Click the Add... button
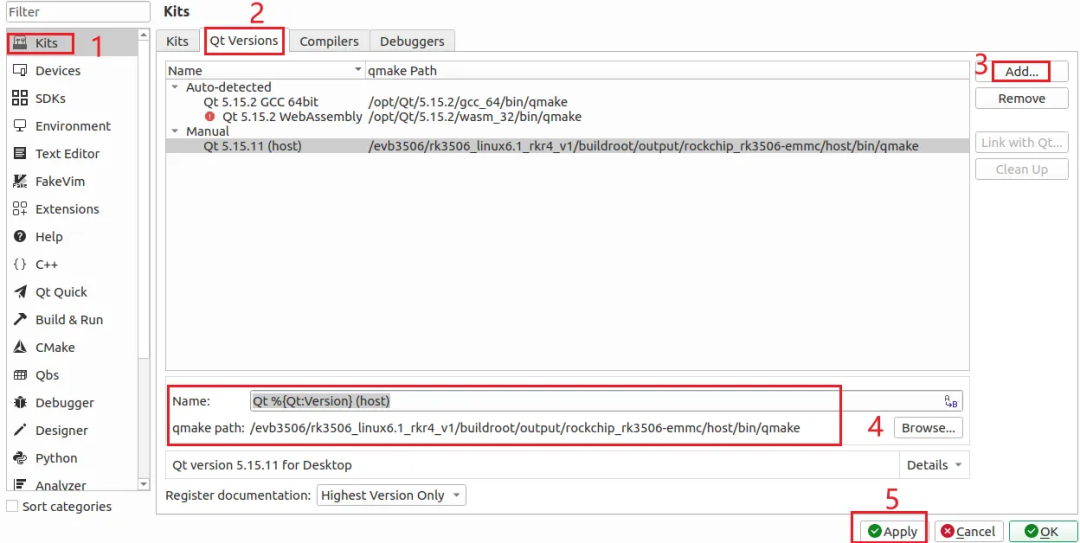1080x543 pixels. point(1021,72)
